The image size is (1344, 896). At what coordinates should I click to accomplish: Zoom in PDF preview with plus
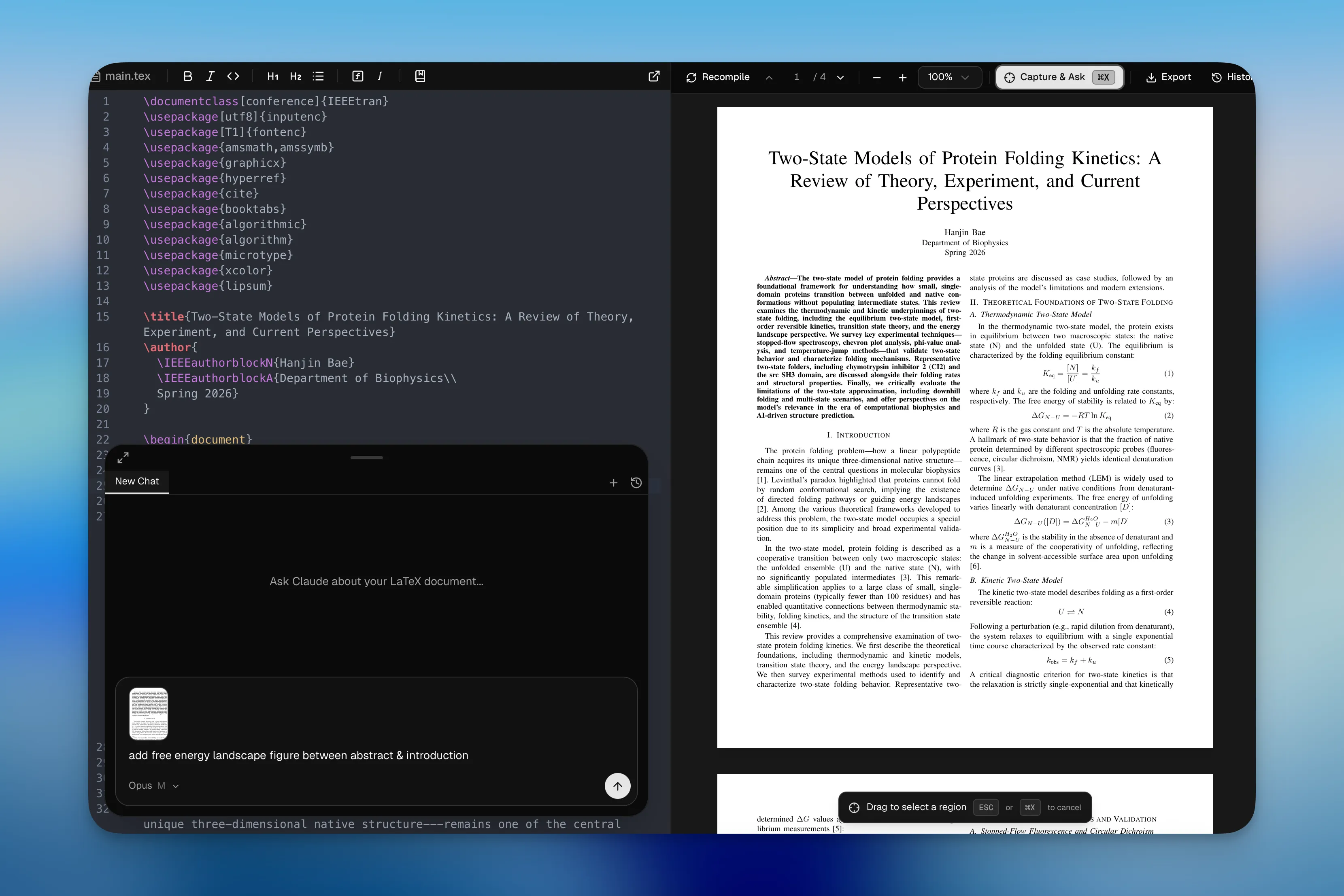click(902, 78)
